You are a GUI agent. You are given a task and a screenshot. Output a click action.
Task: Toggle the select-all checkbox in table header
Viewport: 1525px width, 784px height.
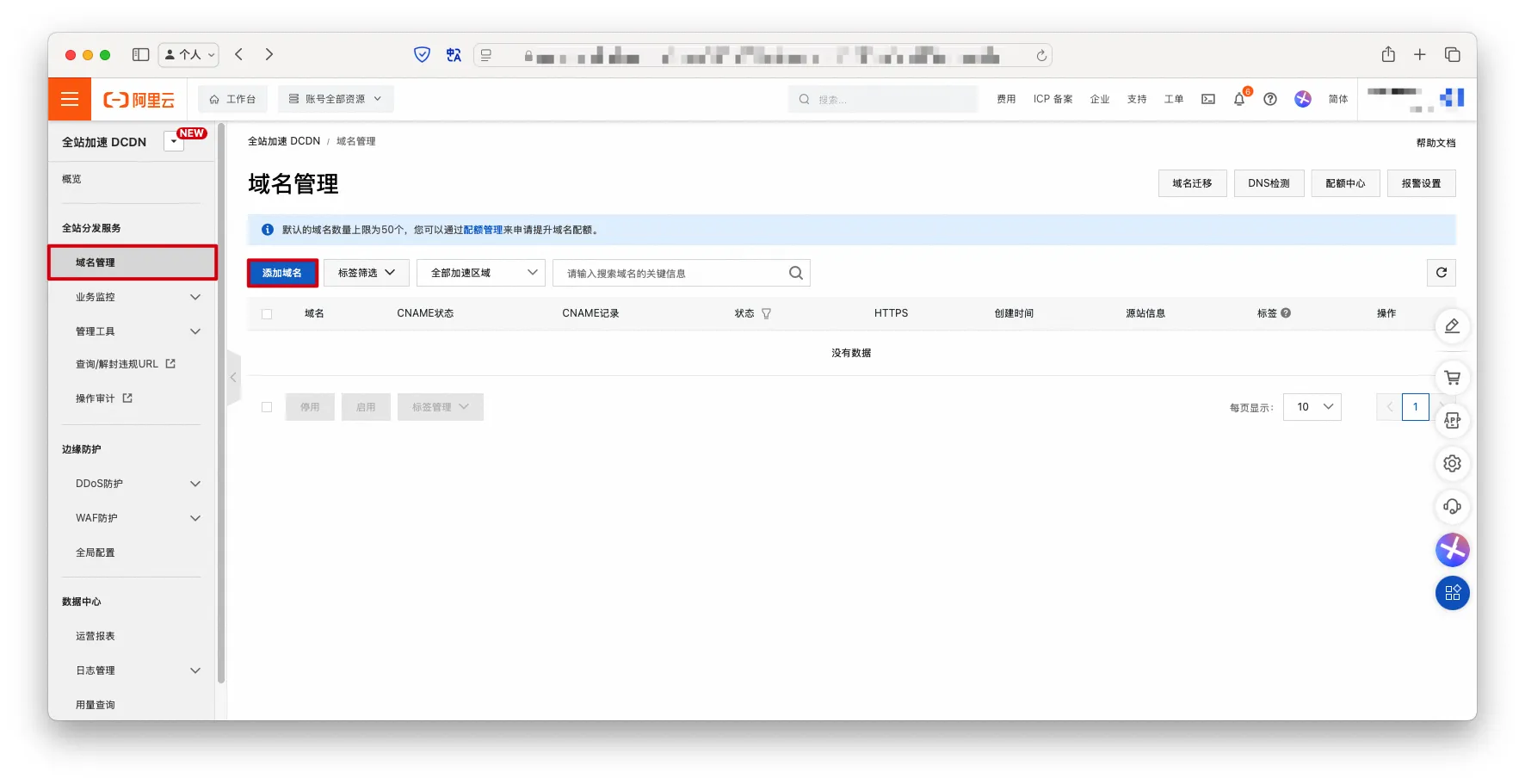(x=267, y=314)
